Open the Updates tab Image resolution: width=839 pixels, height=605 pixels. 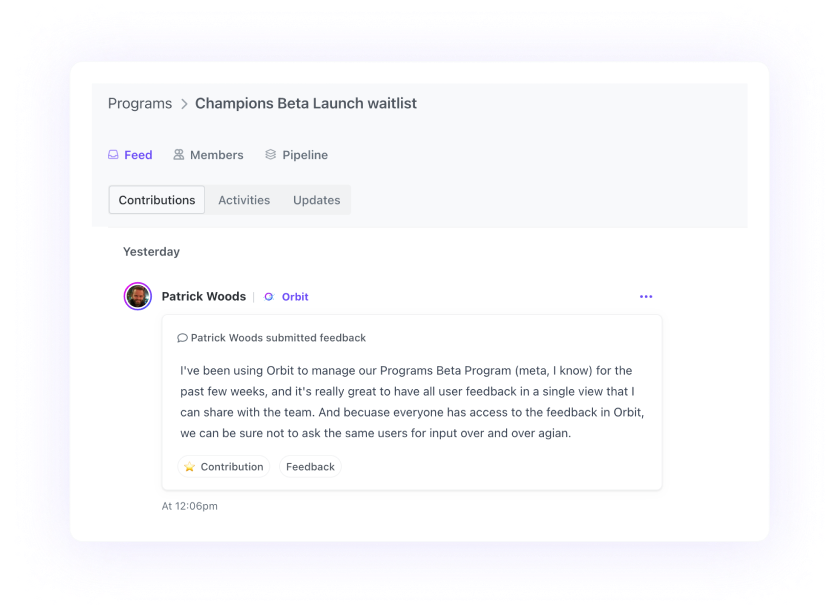[316, 200]
